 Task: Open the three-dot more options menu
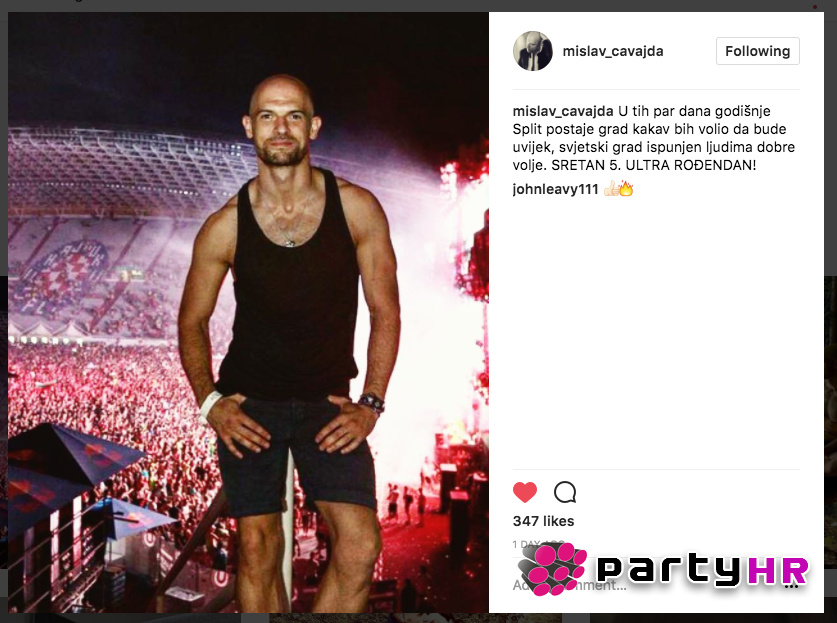792,586
